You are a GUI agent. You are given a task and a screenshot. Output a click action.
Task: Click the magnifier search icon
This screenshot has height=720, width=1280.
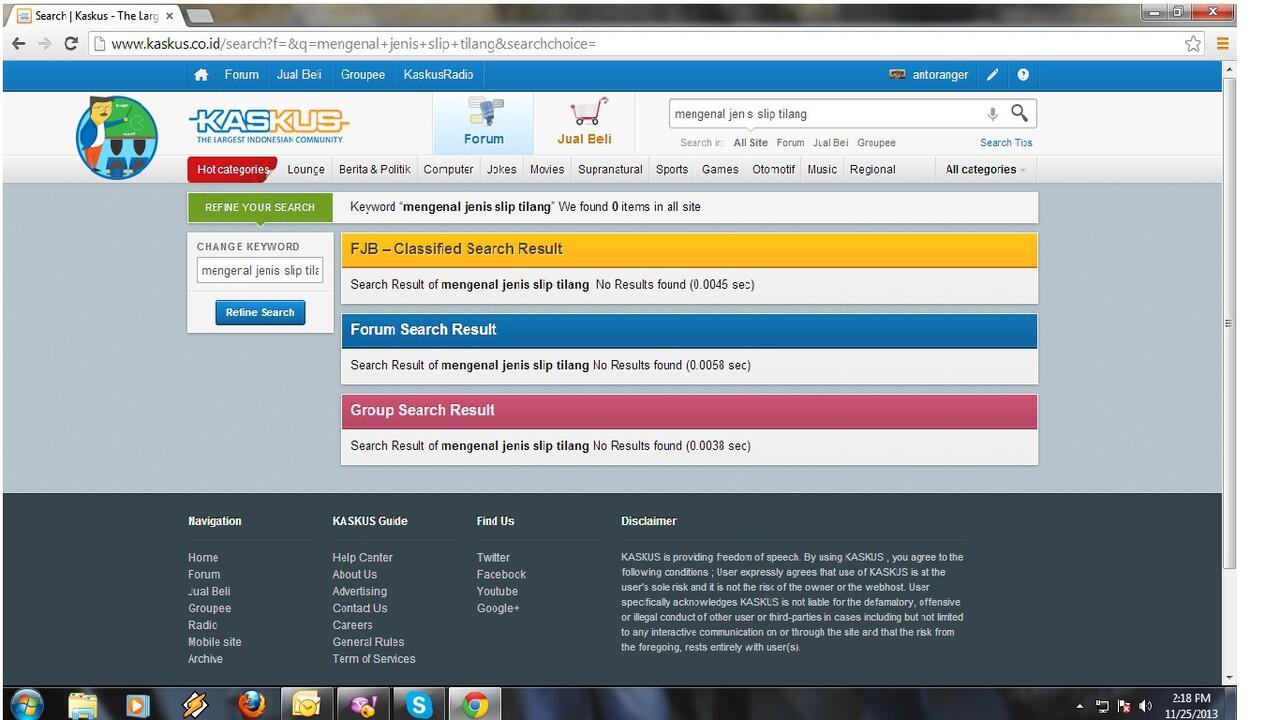coord(1019,113)
